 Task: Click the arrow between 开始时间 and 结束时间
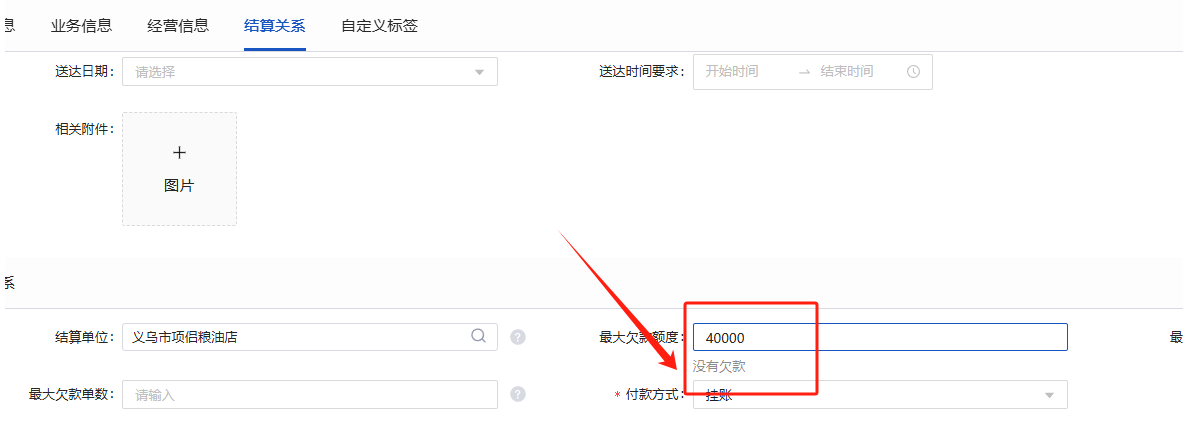(804, 72)
